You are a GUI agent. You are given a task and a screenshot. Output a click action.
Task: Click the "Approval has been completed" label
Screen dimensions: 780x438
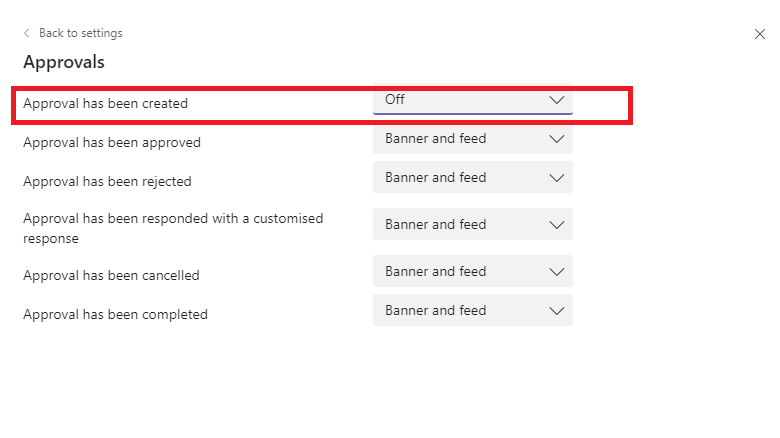click(x=115, y=314)
